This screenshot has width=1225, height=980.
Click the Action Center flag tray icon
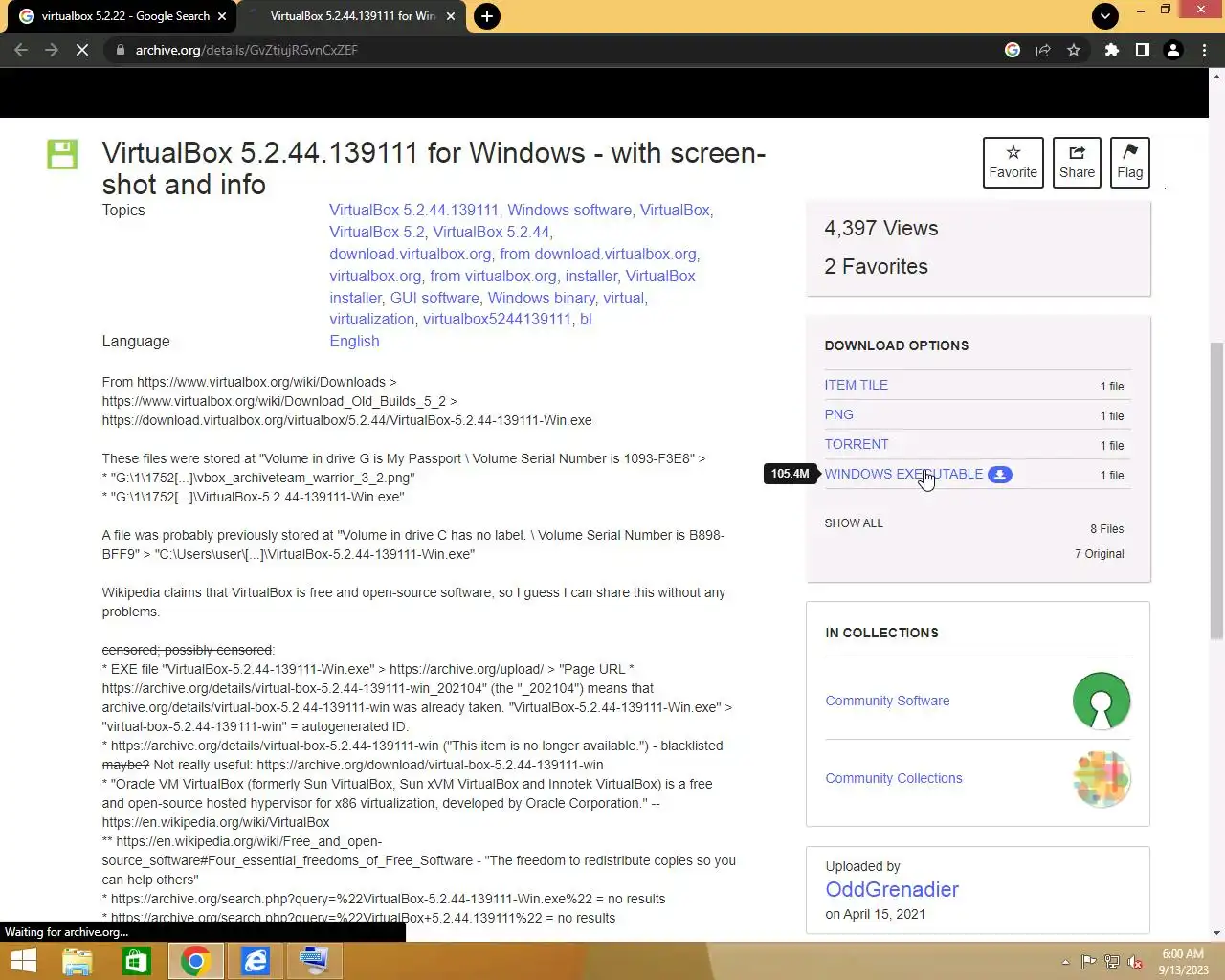[1088, 962]
